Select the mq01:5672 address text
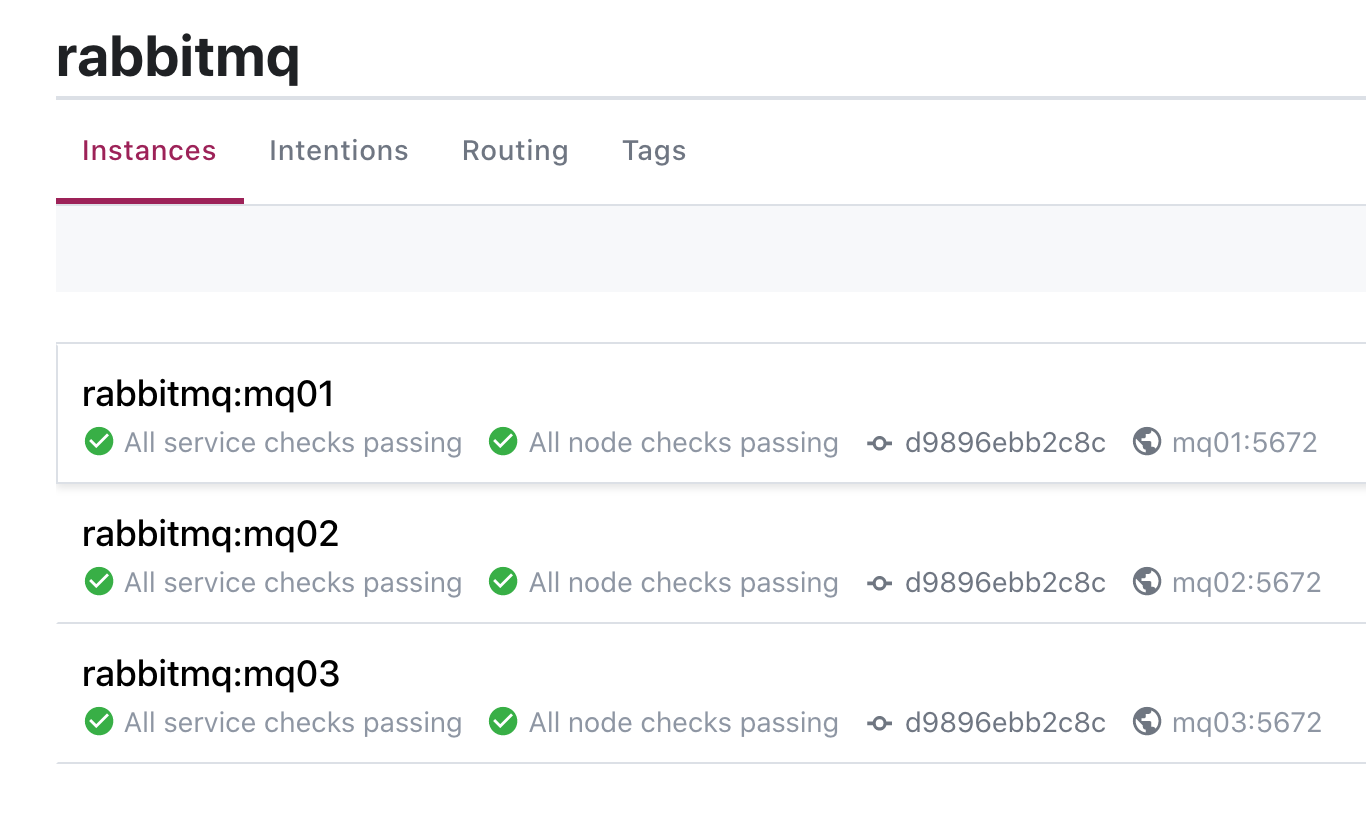Image resolution: width=1366 pixels, height=832 pixels. pos(1245,442)
